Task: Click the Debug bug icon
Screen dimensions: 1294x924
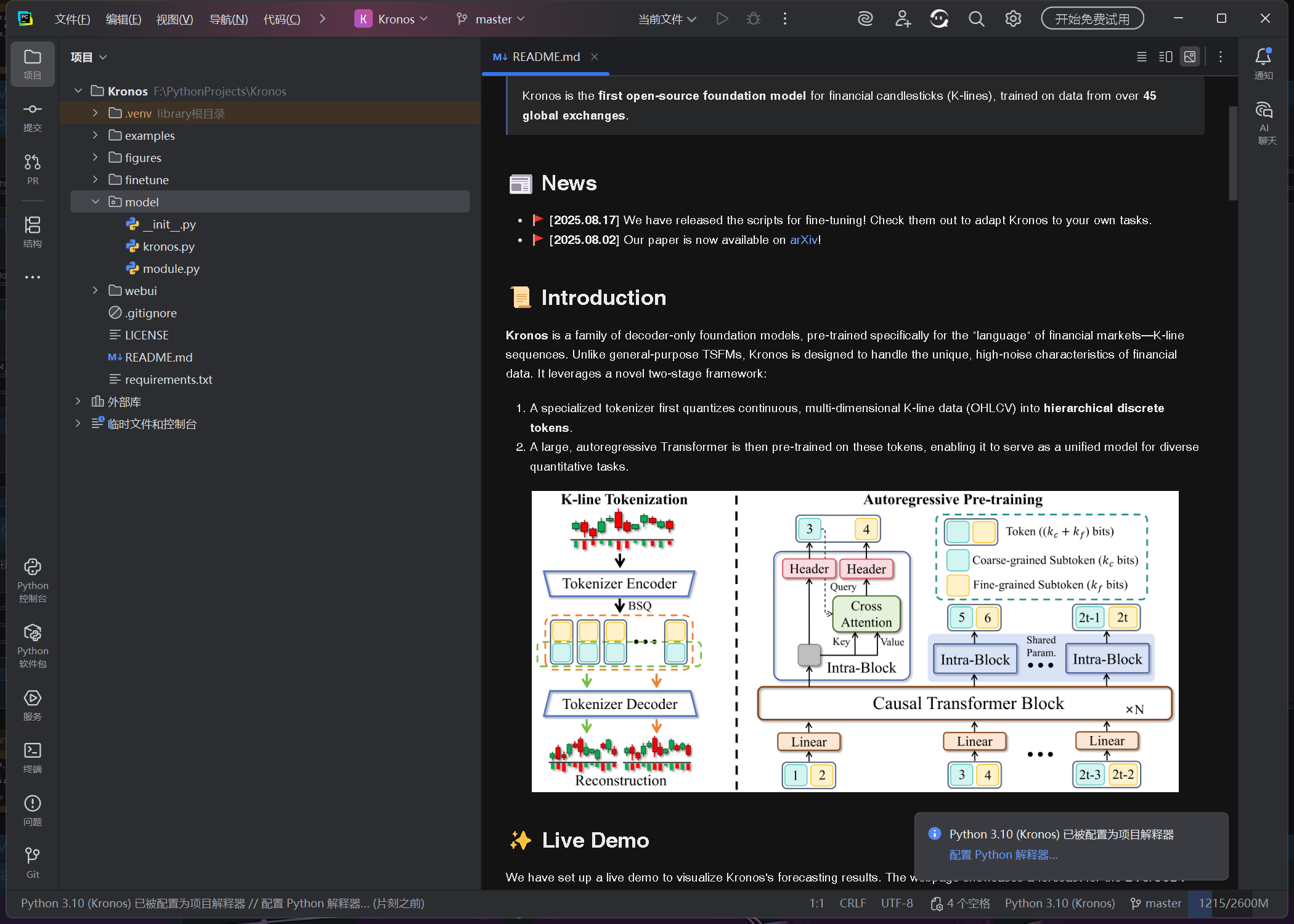Action: point(754,19)
